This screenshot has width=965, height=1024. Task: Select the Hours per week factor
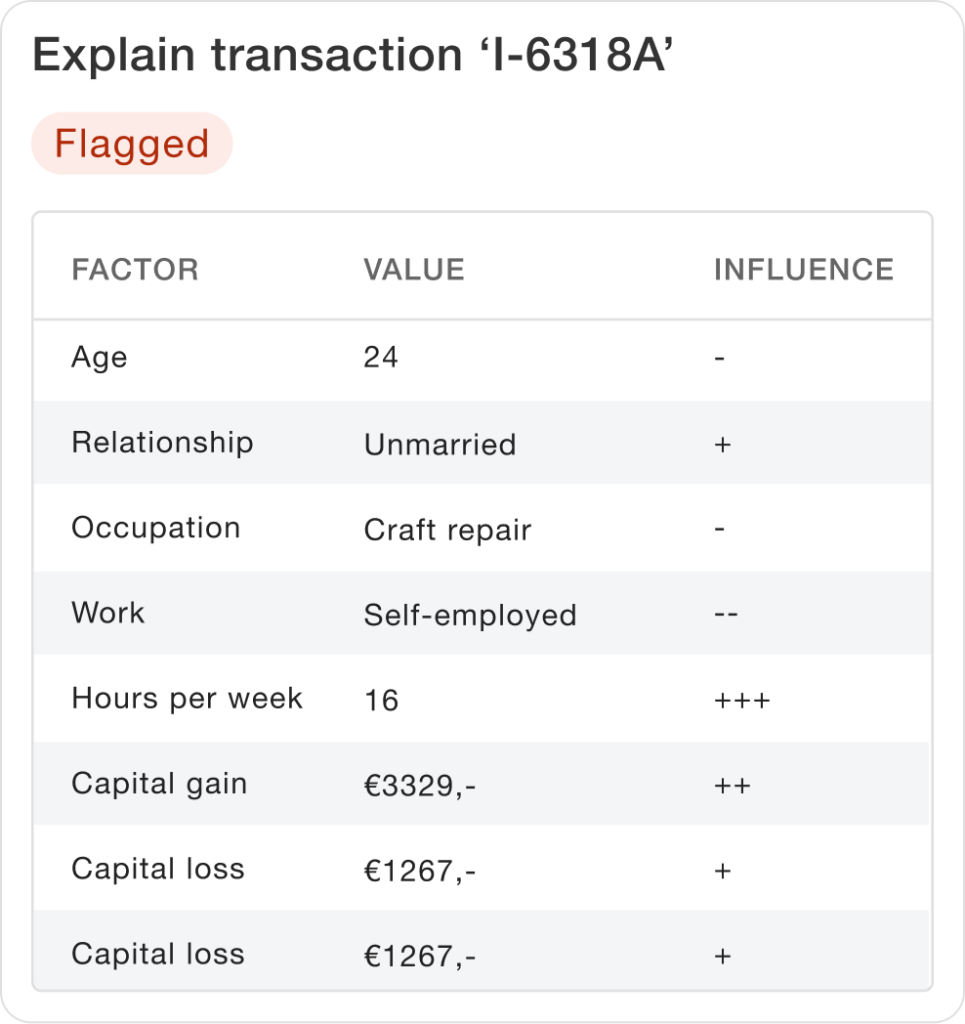tap(187, 699)
